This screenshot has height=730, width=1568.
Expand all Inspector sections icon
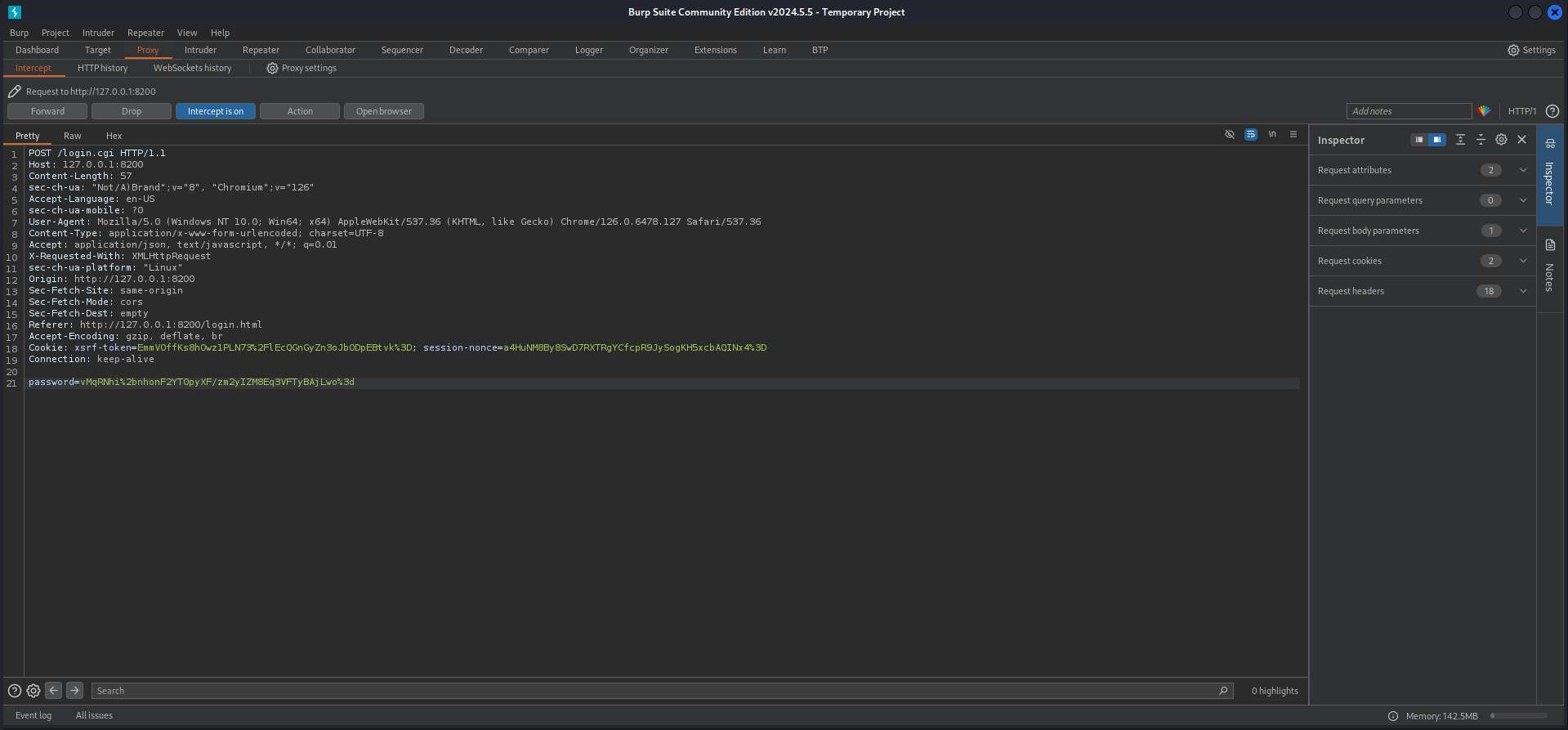coord(1460,140)
